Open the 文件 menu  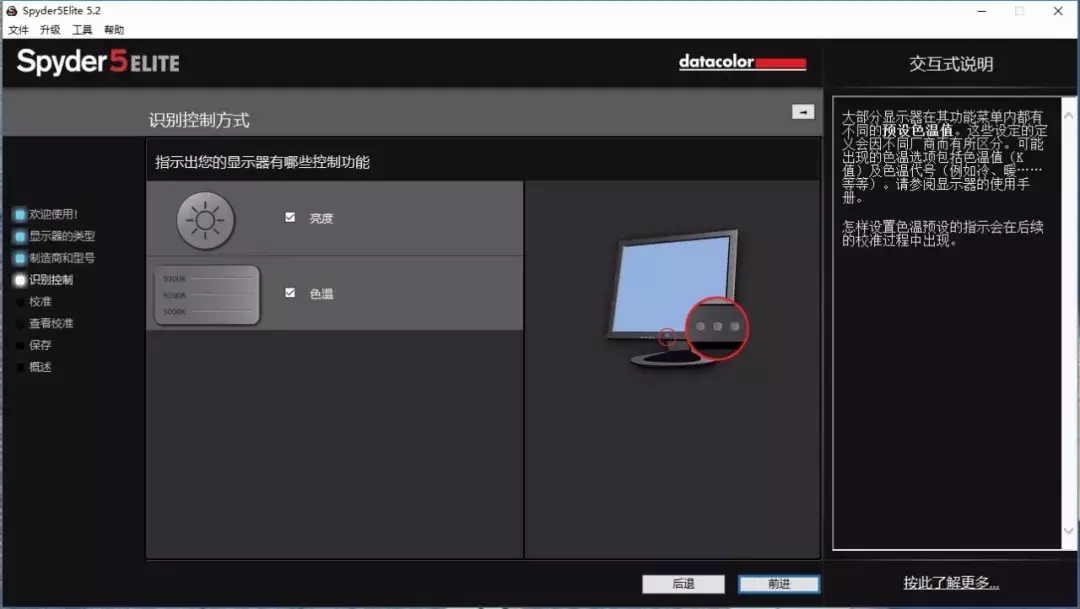click(19, 30)
